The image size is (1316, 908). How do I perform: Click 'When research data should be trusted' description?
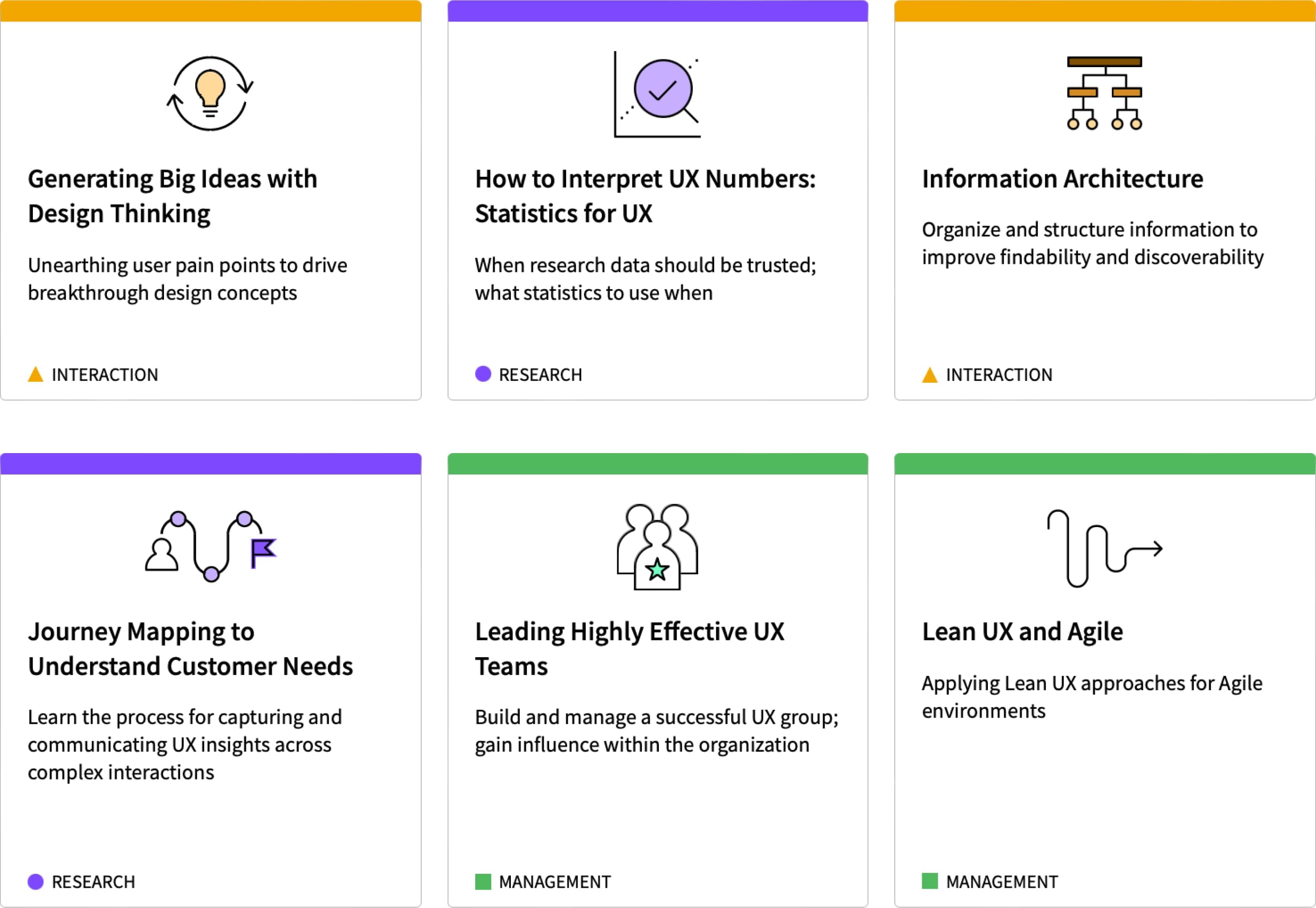point(646,280)
